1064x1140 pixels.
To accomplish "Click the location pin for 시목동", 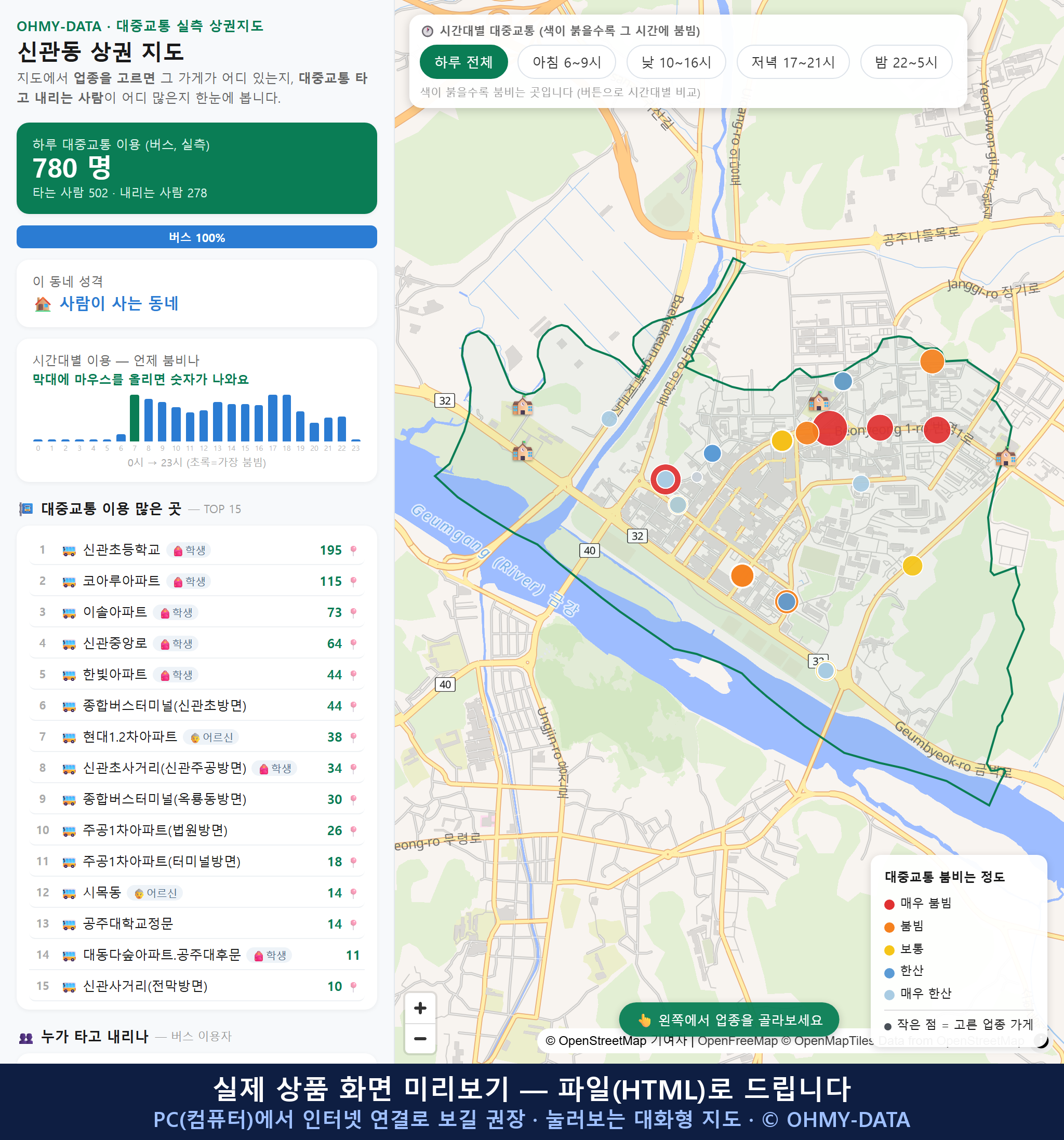I will 353,893.
